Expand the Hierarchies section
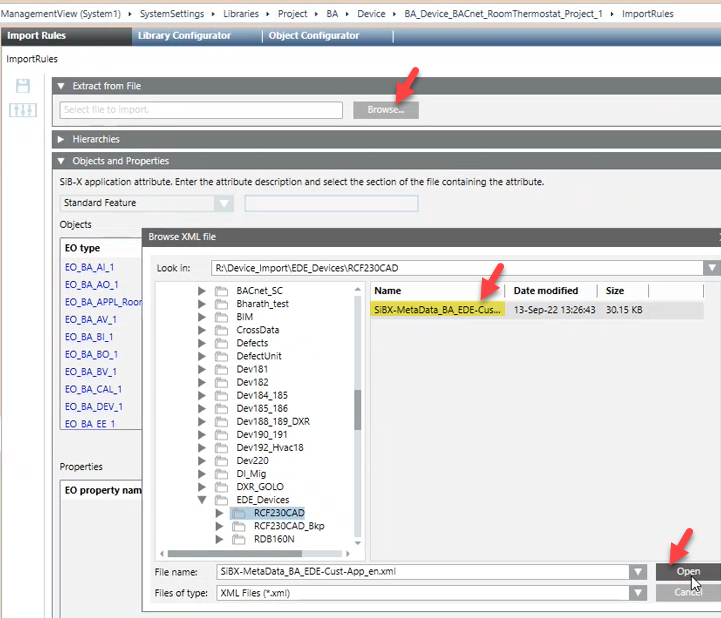 (x=61, y=139)
